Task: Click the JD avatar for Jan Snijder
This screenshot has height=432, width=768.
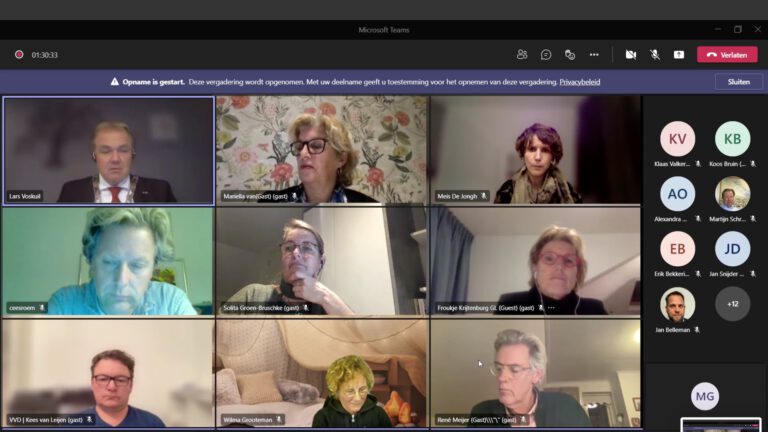Action: tap(732, 249)
